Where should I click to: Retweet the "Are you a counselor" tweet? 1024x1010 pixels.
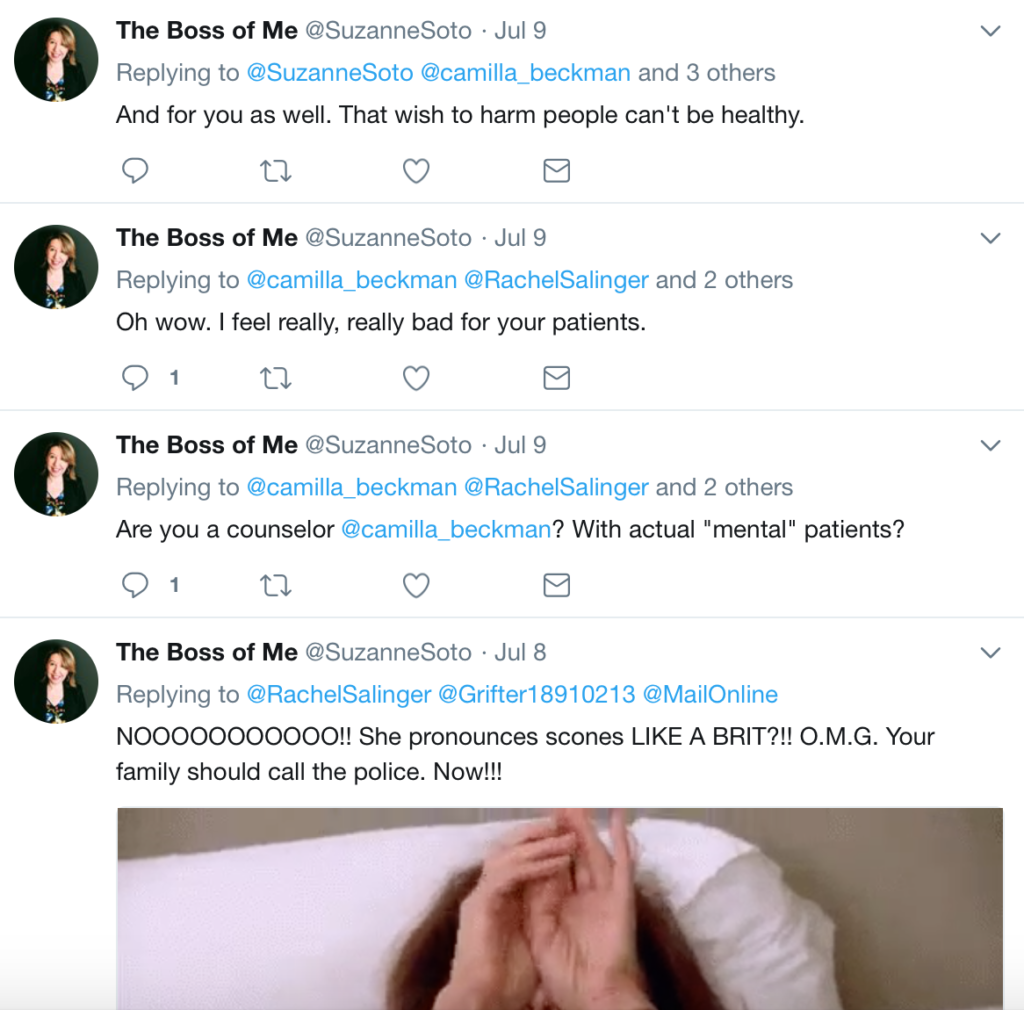point(275,585)
